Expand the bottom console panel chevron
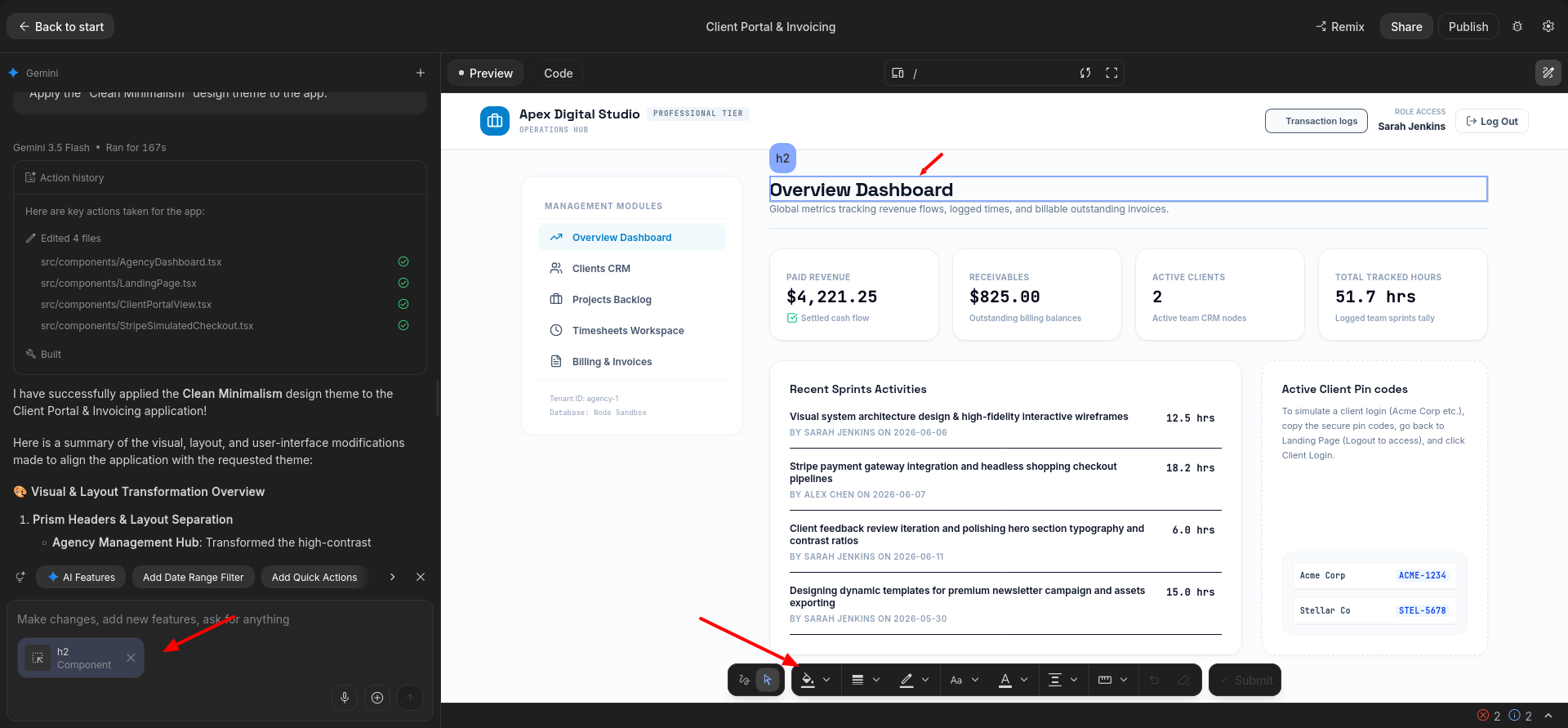The height and width of the screenshot is (728, 1568). pyautogui.click(x=1548, y=716)
